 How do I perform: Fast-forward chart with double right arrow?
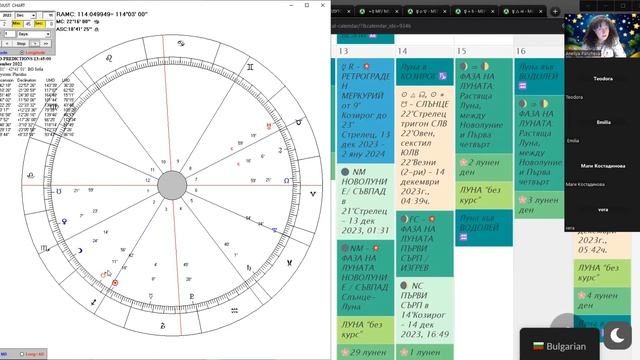[x=46, y=43]
